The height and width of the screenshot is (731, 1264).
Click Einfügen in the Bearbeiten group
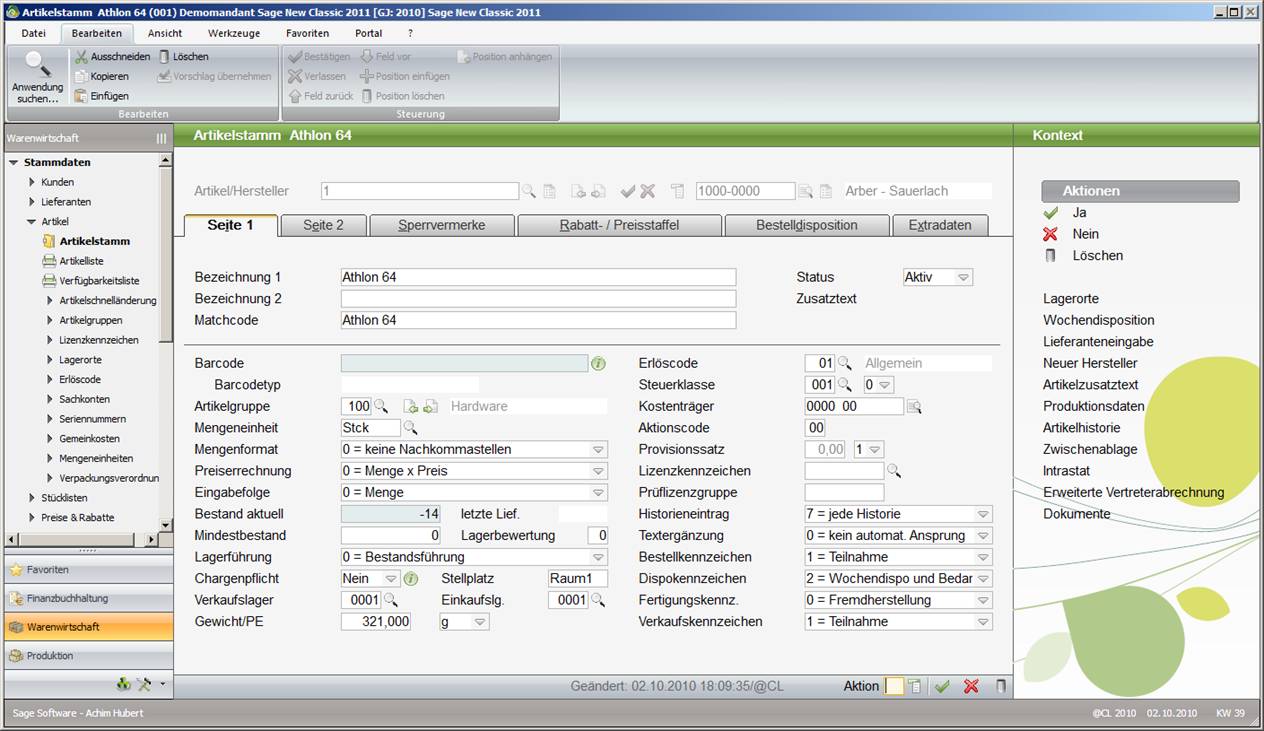[x=102, y=96]
